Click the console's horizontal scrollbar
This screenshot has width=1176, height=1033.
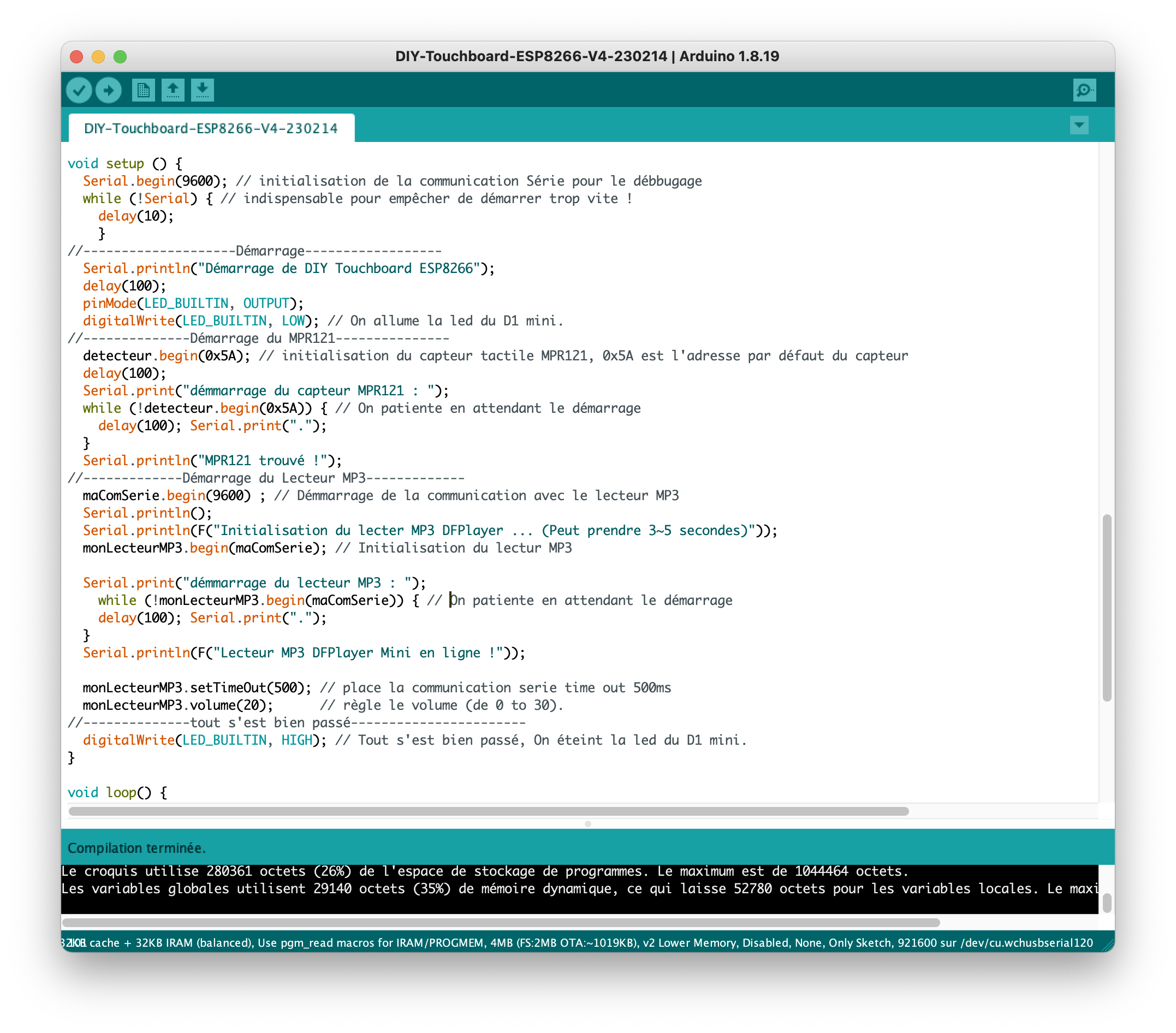pyautogui.click(x=501, y=923)
